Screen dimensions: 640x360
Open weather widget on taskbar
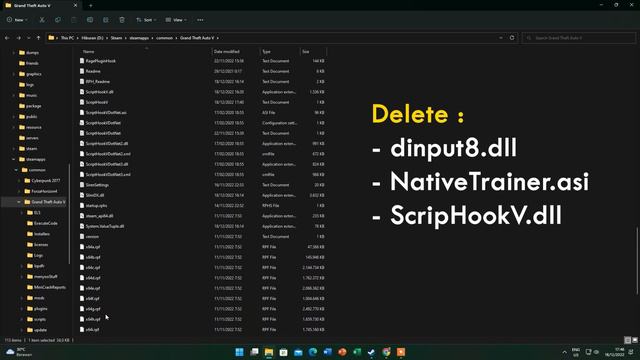pyautogui.click(x=18, y=352)
